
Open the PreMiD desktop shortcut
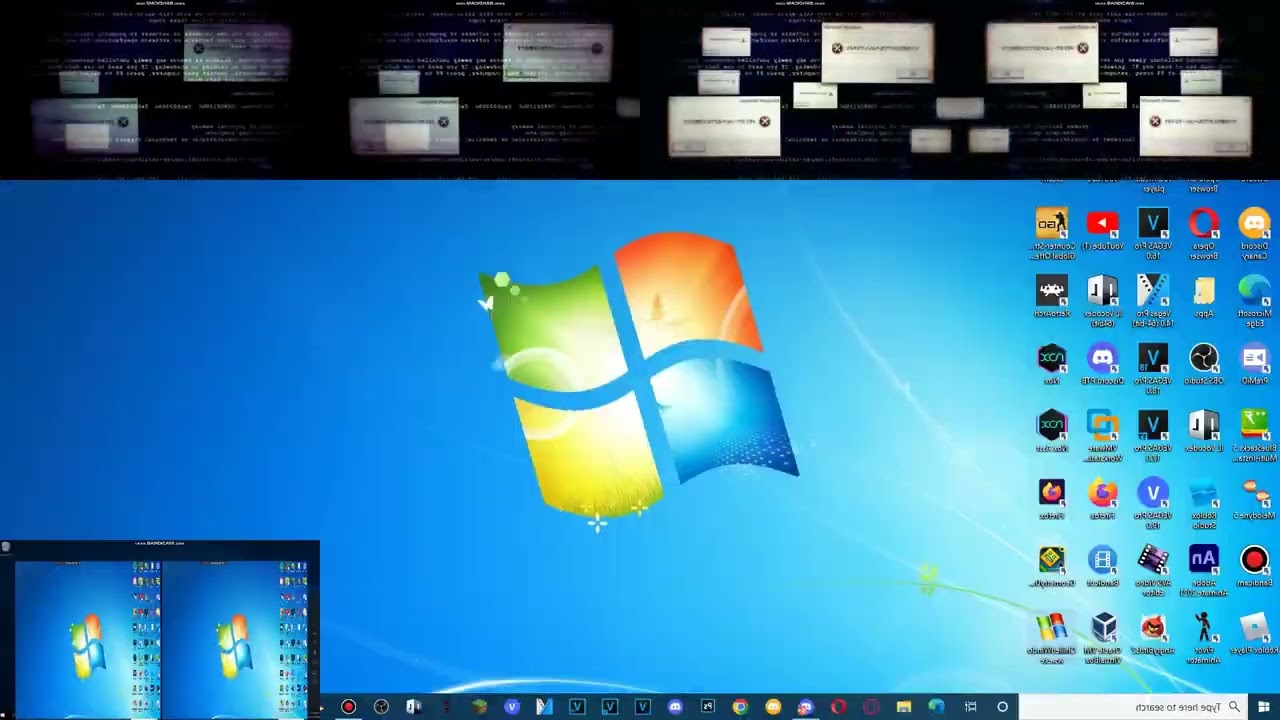pos(1254,364)
